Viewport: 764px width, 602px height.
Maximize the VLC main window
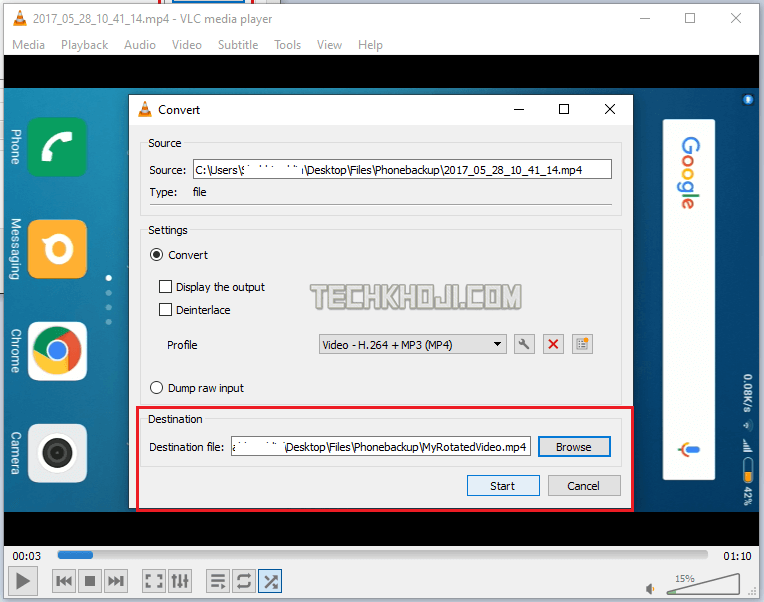click(690, 19)
